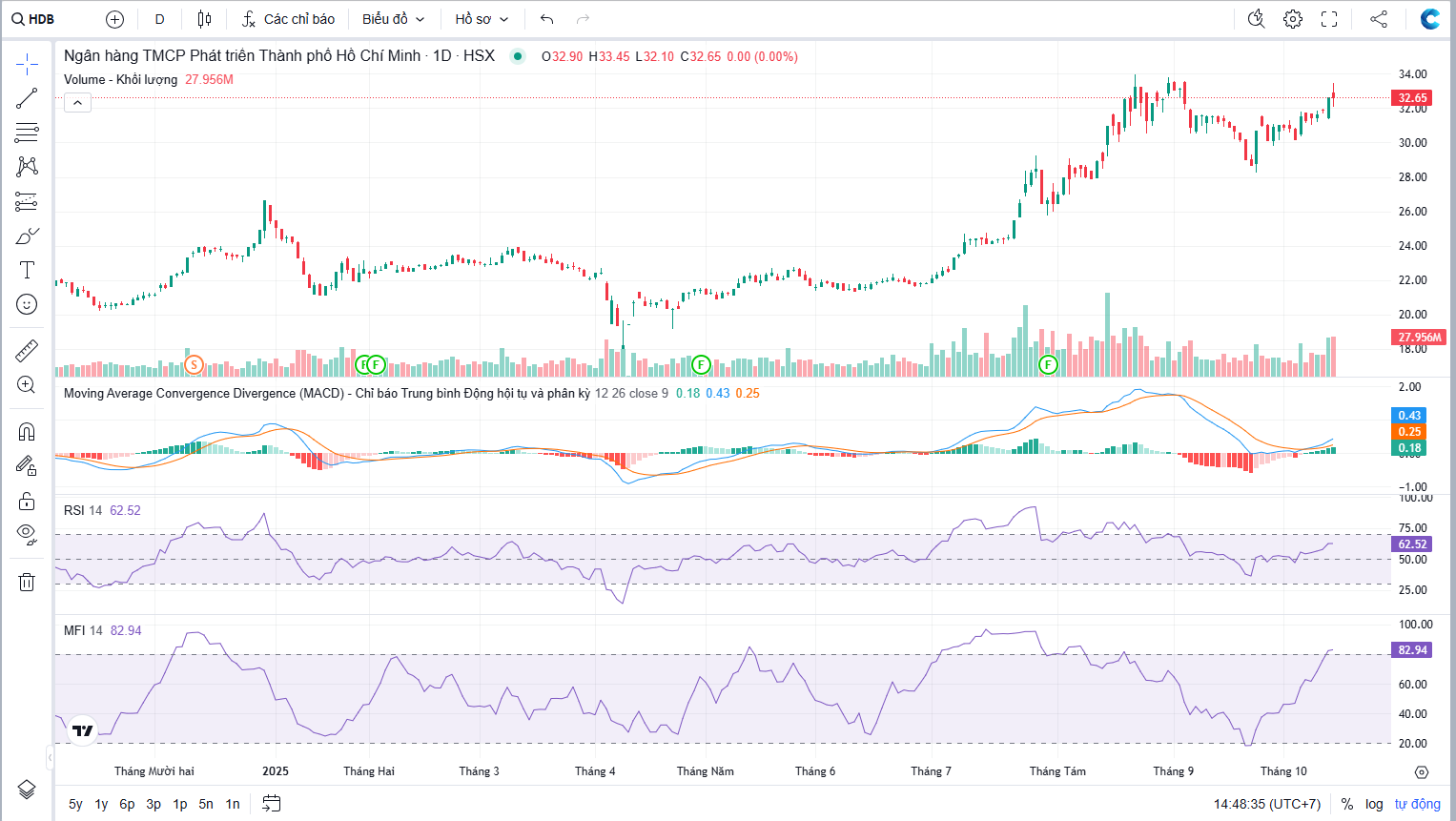Enter fullscreen mode
The height and width of the screenshot is (821, 1456).
1329,19
